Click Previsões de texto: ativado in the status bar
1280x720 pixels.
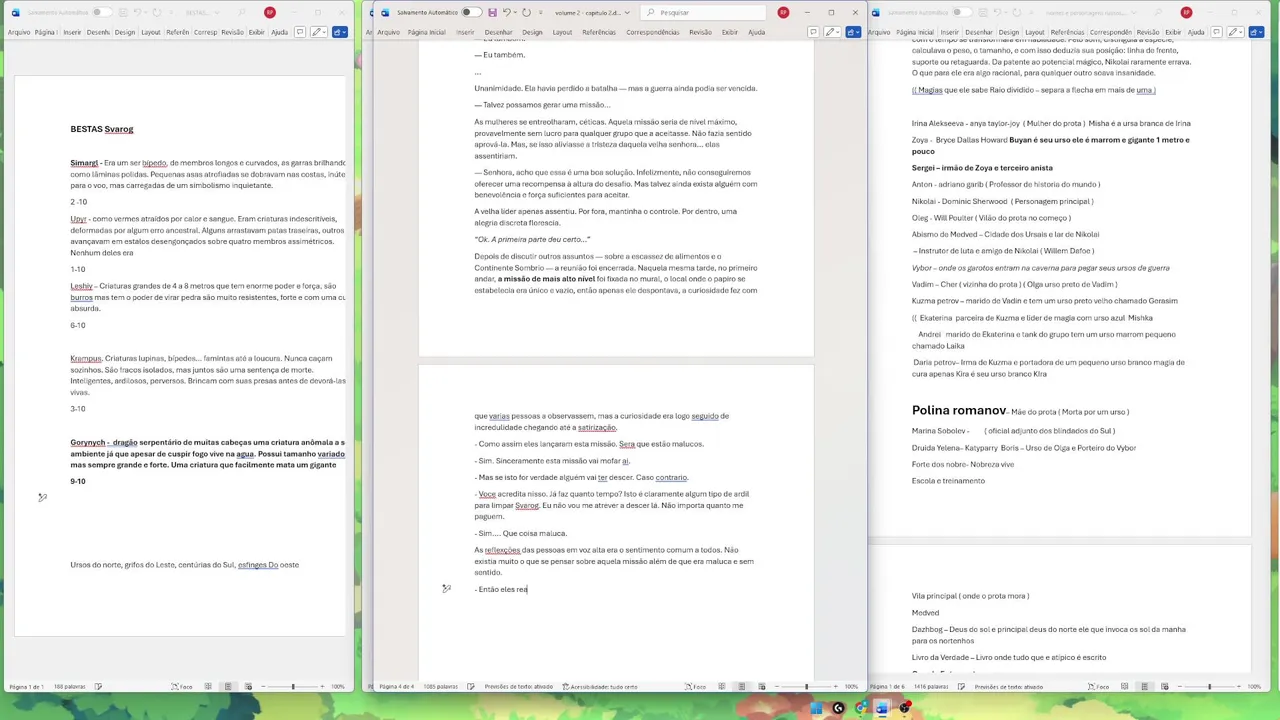519,687
